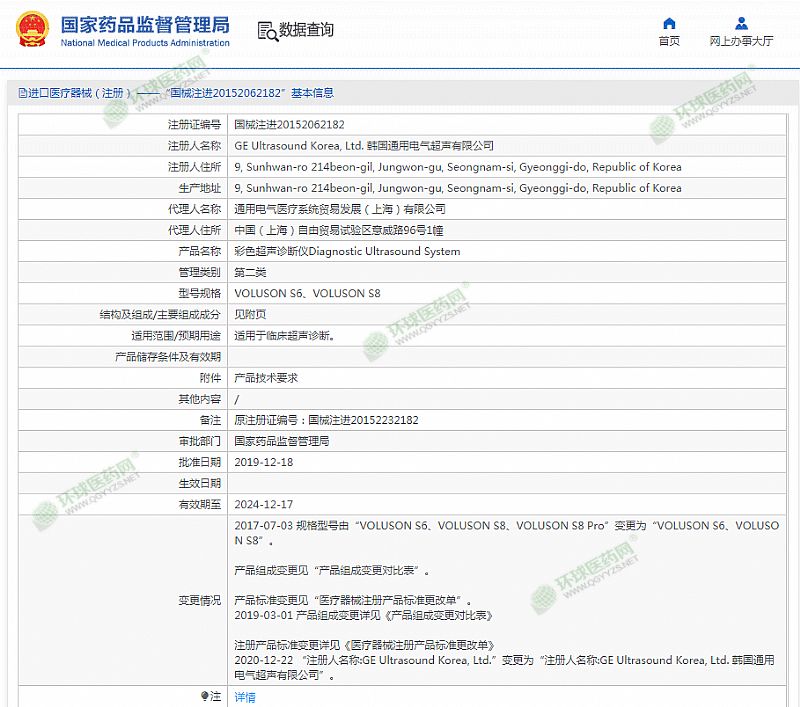The height and width of the screenshot is (707, 800).
Task: Click the approval date 2019-12-18 cell
Action: pos(263,462)
